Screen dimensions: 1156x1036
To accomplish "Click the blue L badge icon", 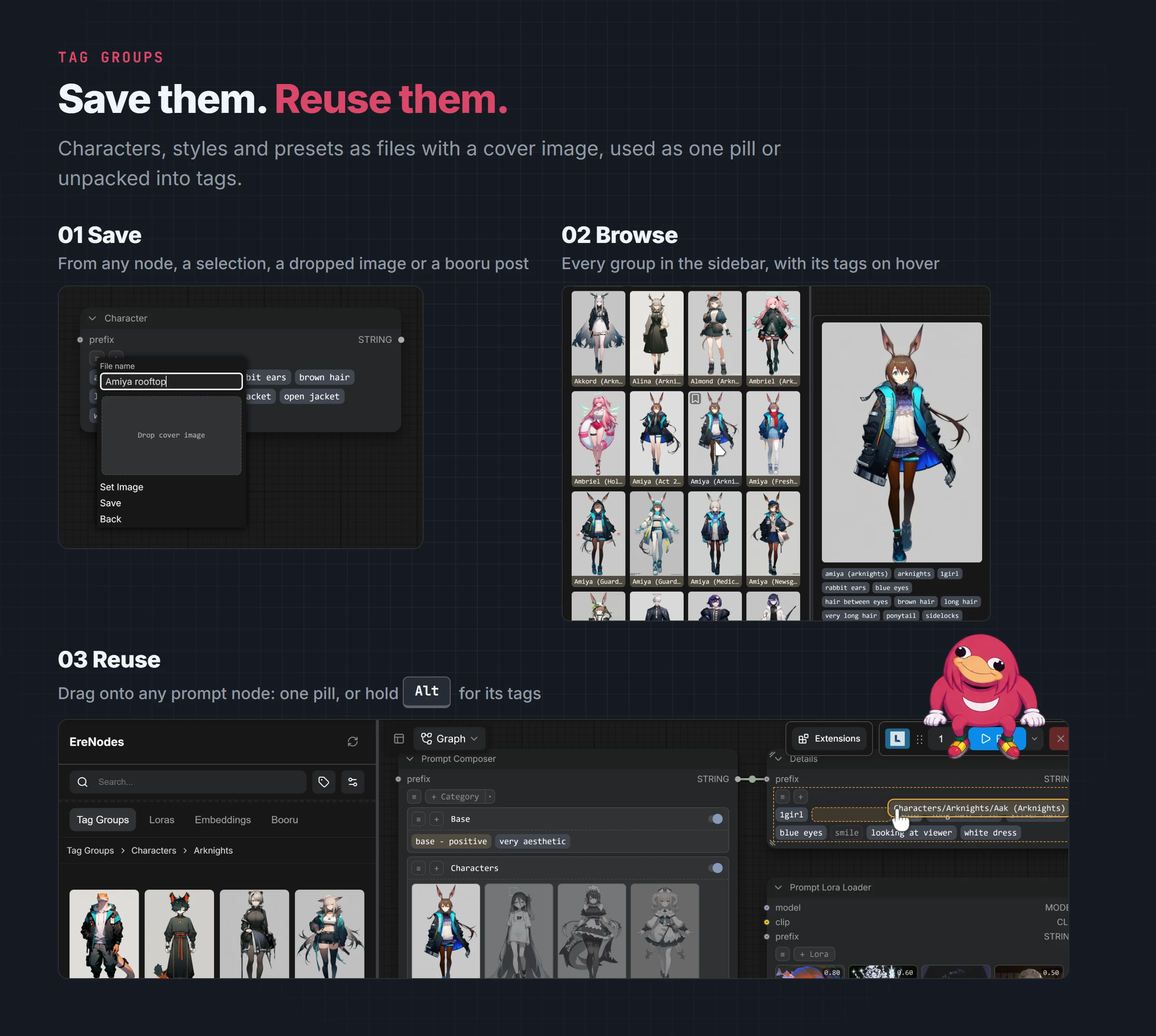I will tap(897, 739).
